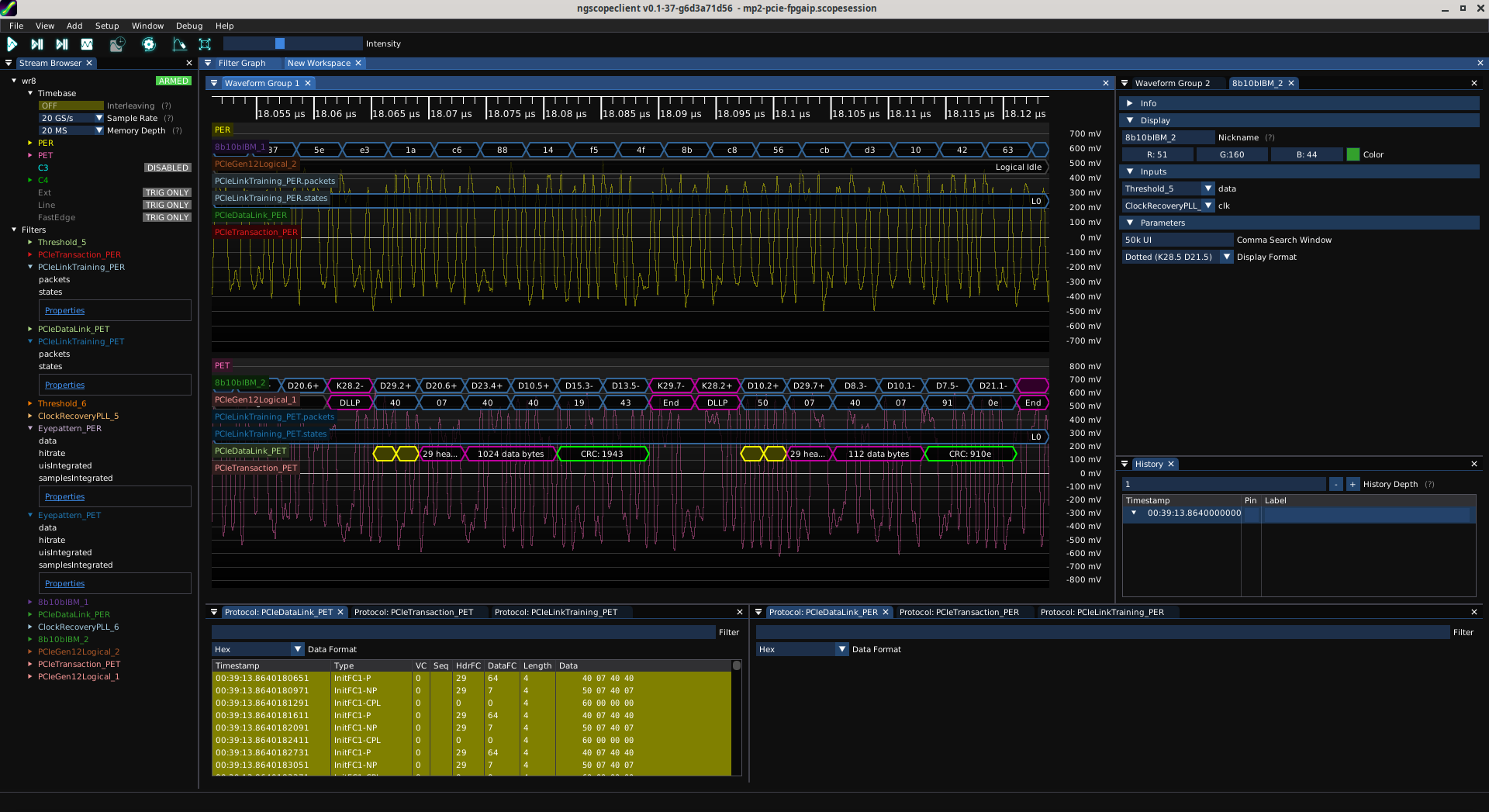Open Properties link under PCIeLinkTraining_PER
The image size is (1489, 812).
pyautogui.click(x=64, y=310)
